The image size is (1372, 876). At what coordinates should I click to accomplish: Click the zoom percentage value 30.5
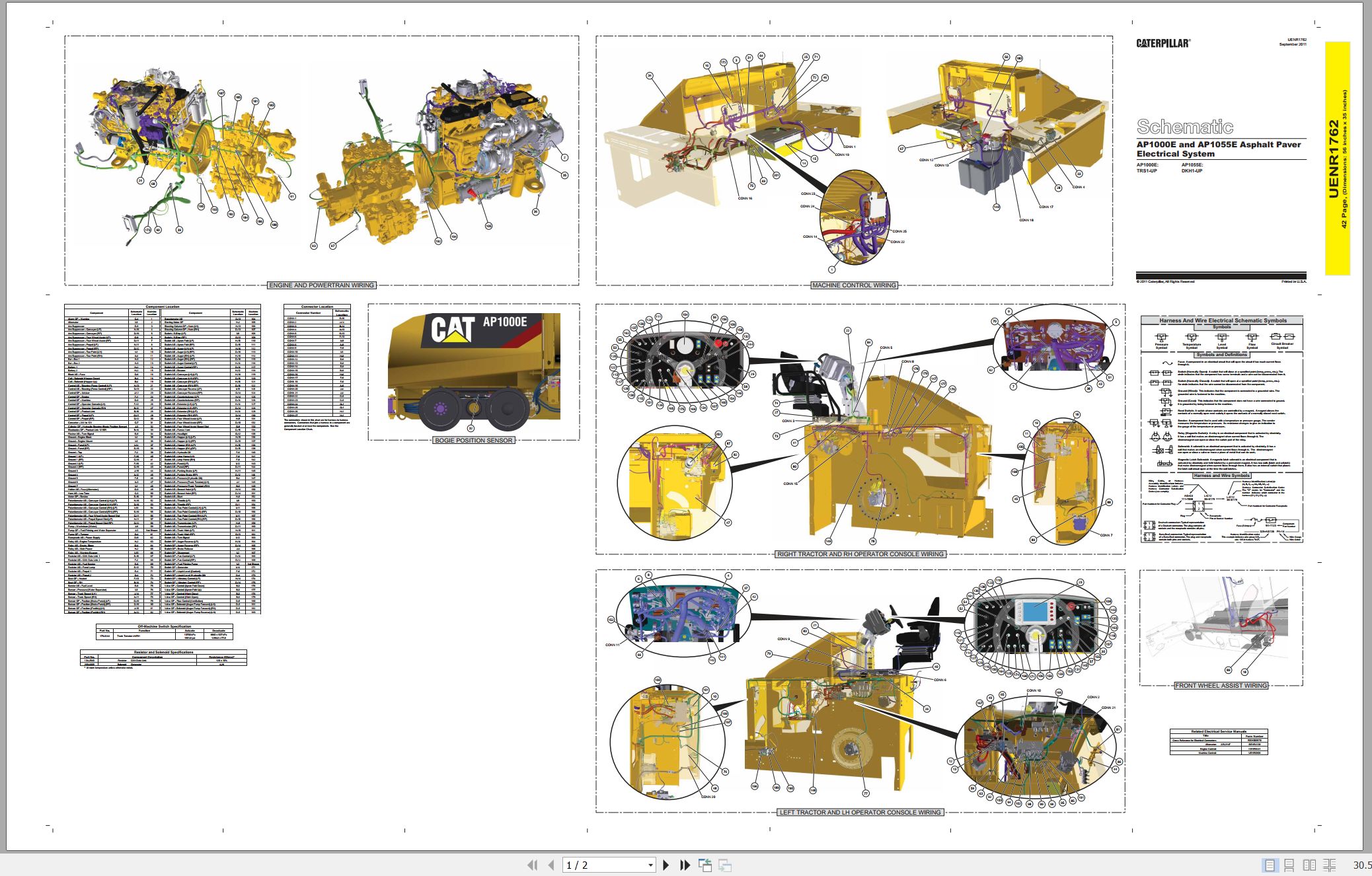(x=1361, y=865)
